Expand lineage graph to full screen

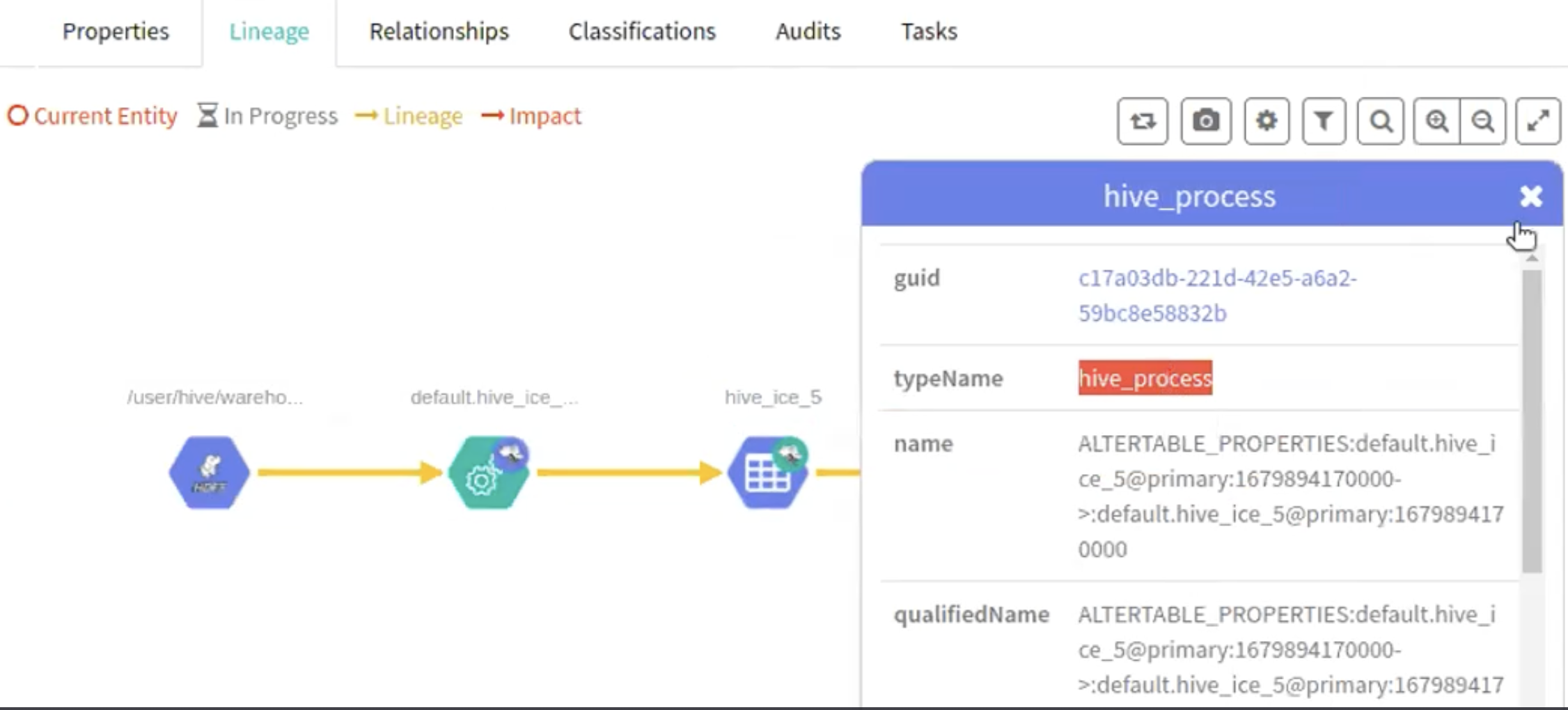tap(1538, 121)
